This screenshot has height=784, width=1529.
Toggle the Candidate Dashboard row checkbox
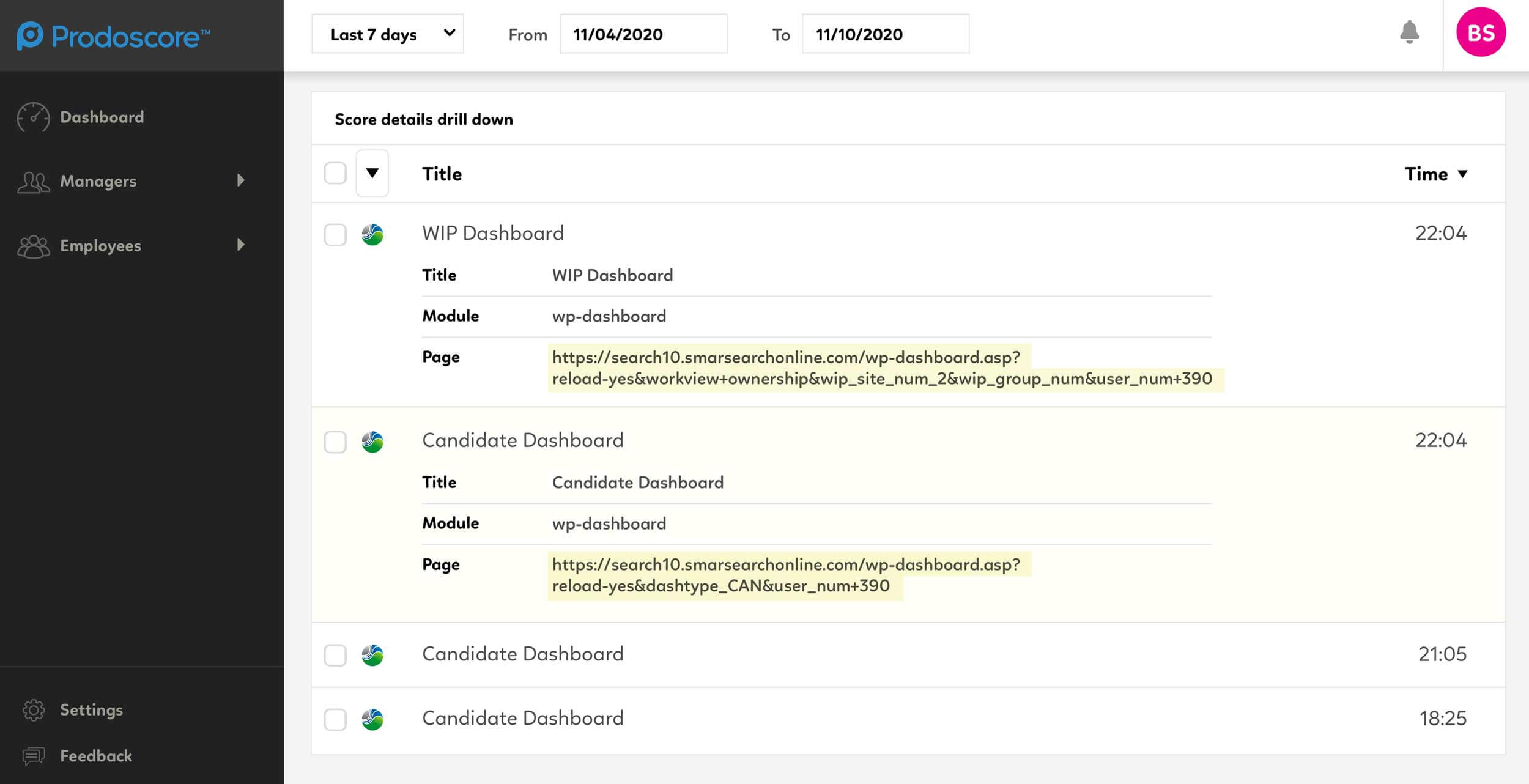[x=336, y=440]
